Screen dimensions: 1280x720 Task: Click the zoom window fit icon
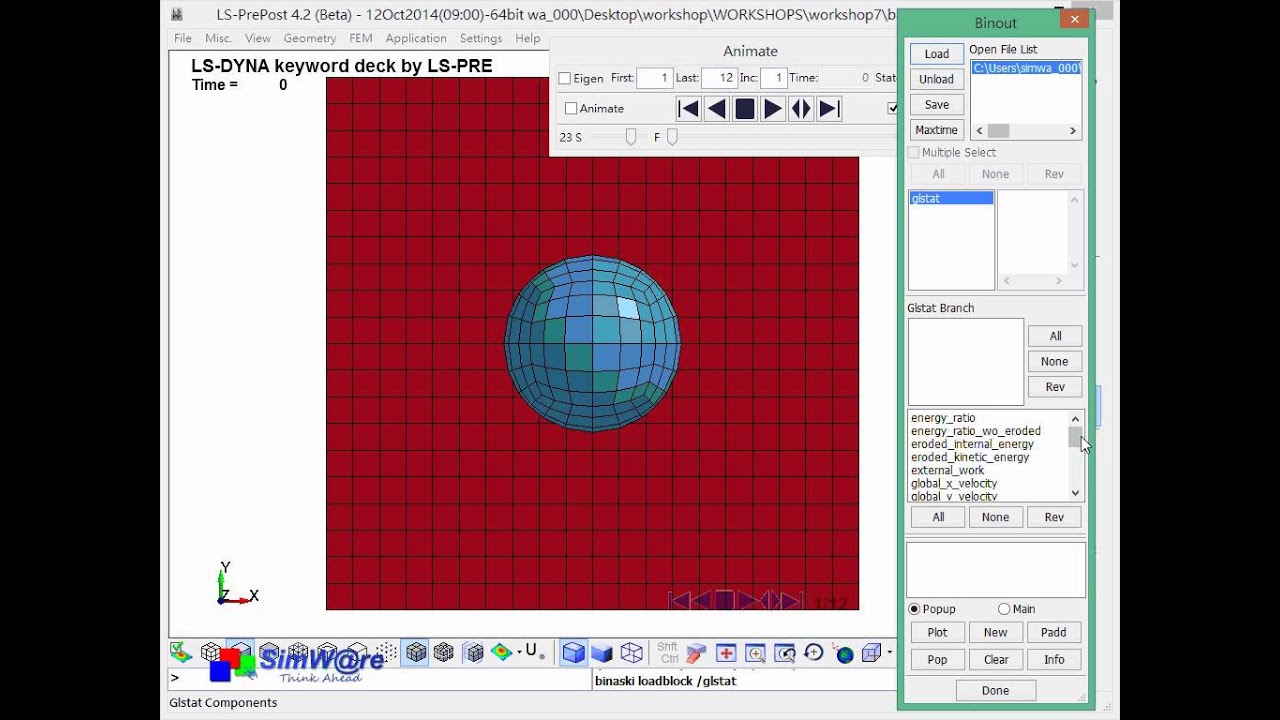point(785,653)
